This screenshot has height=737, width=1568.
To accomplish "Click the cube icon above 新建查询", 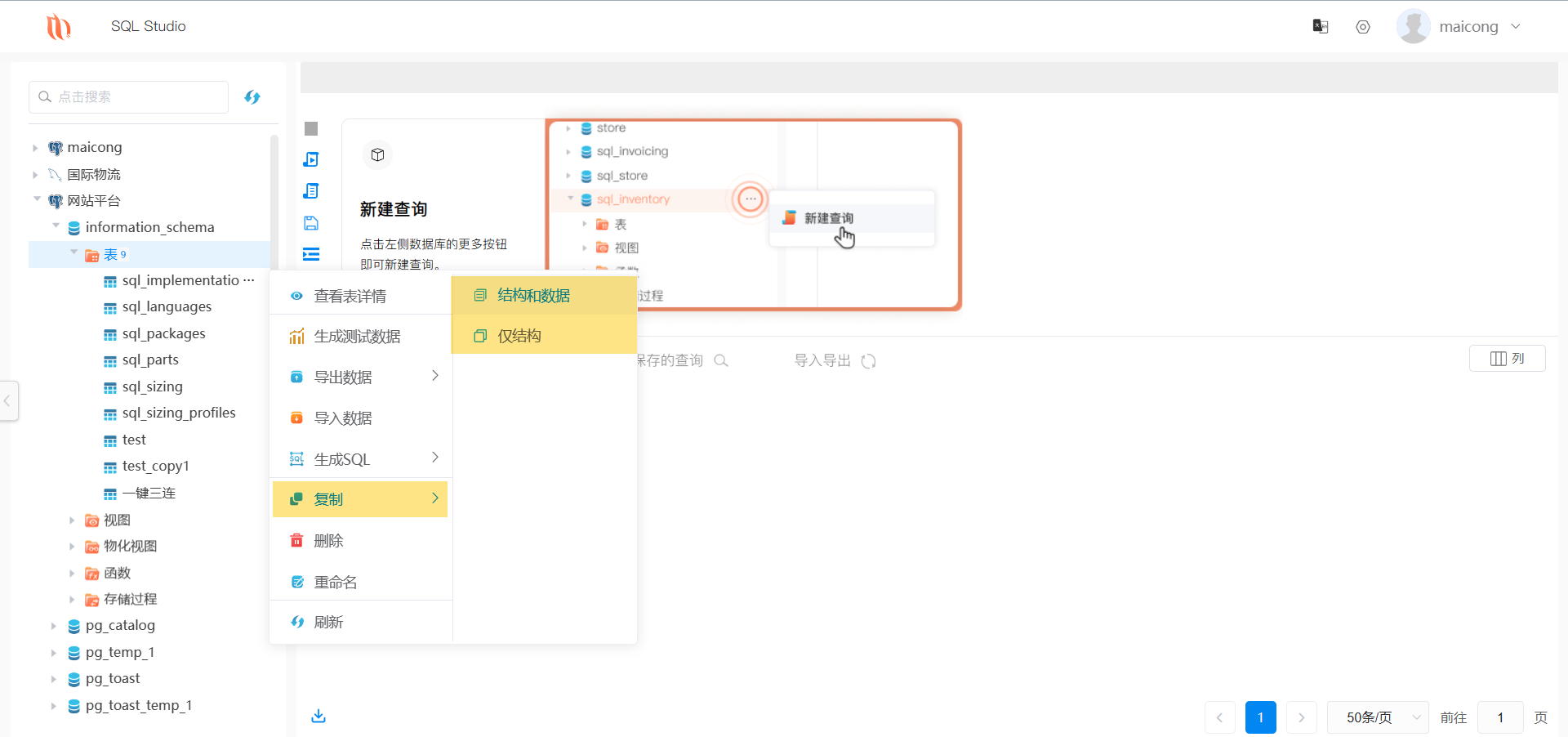I will click(x=377, y=154).
